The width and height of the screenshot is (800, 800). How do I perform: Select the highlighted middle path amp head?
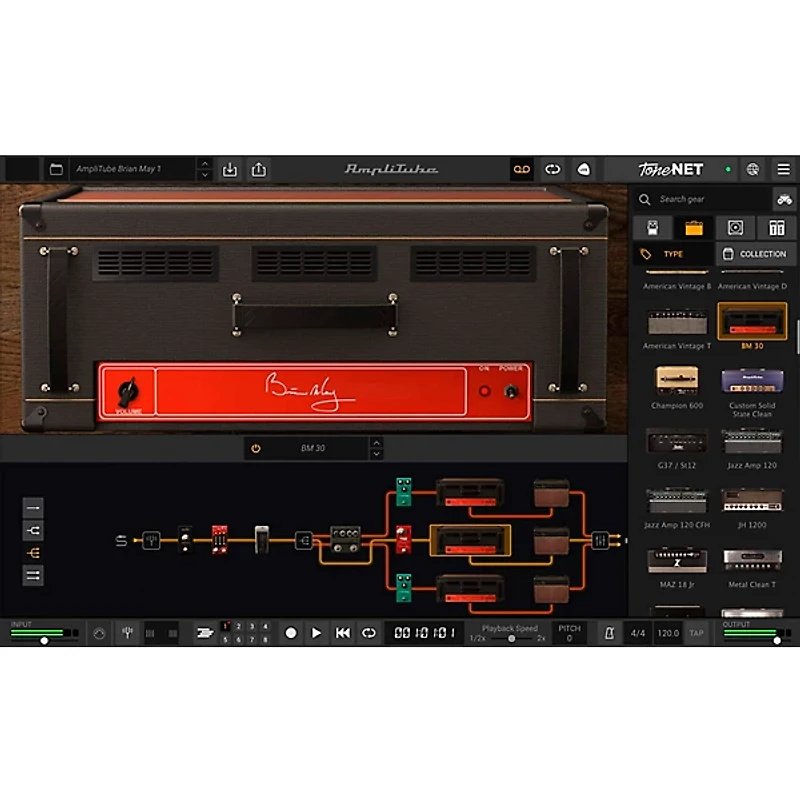[470, 540]
